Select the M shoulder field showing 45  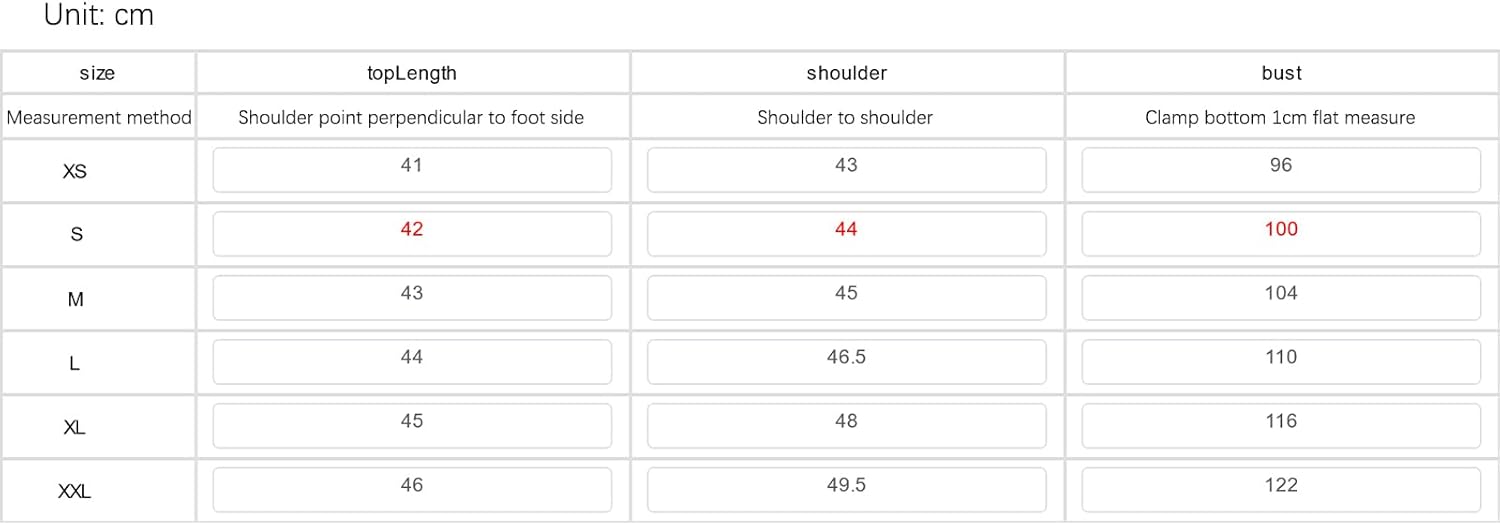point(846,298)
